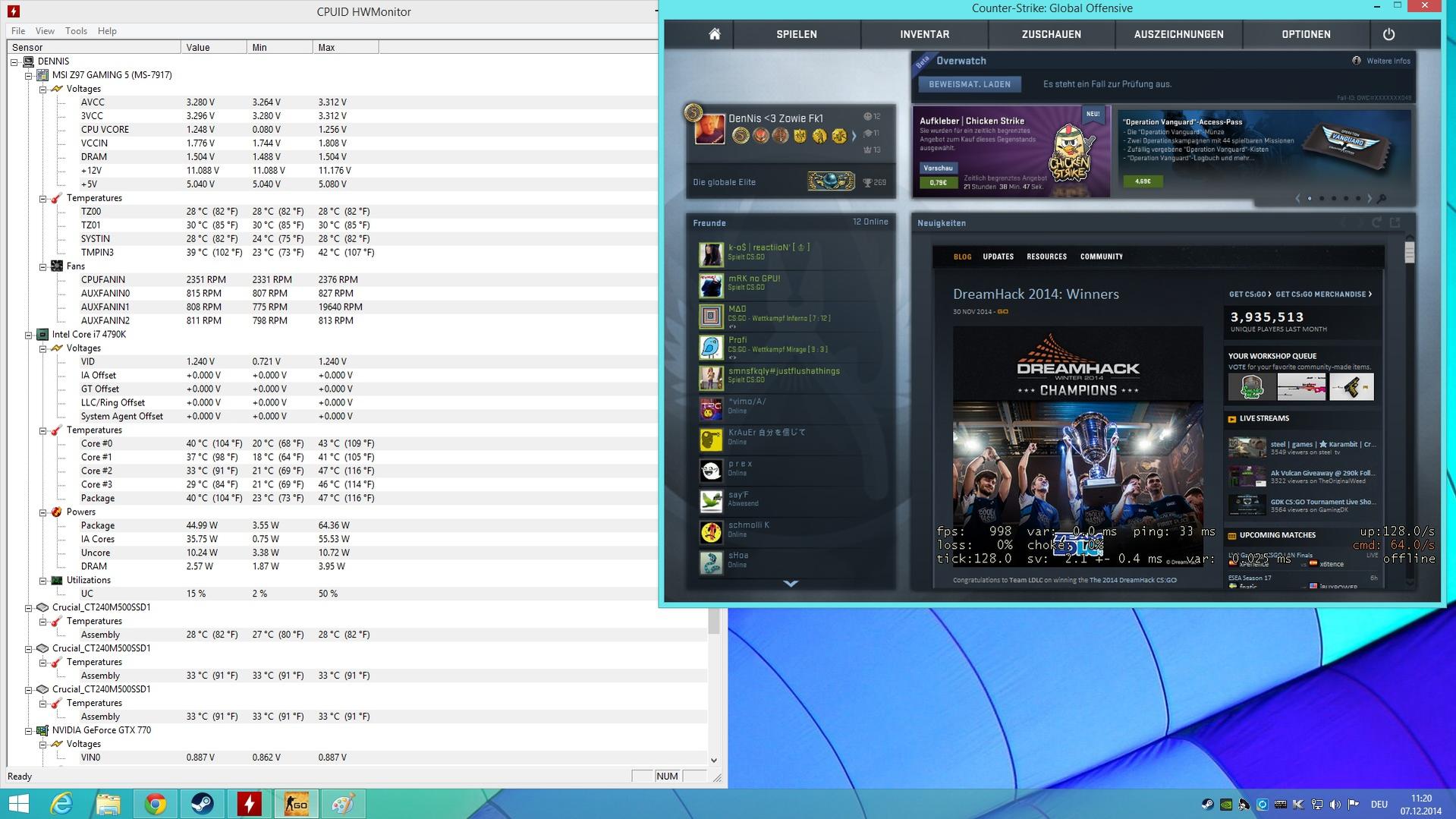Open the Paint taskbar icon
1456x819 pixels.
pyautogui.click(x=343, y=804)
